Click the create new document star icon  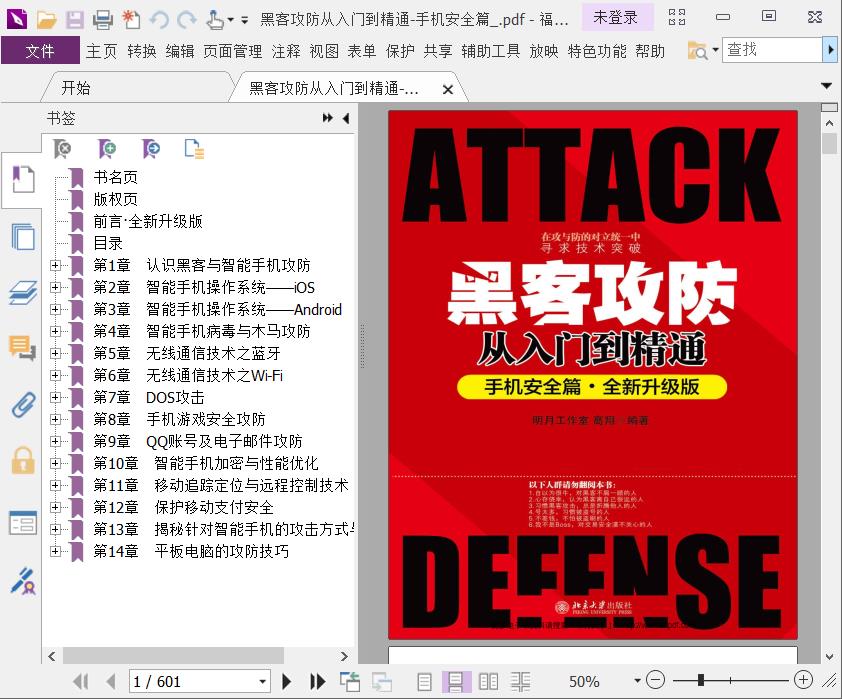131,20
